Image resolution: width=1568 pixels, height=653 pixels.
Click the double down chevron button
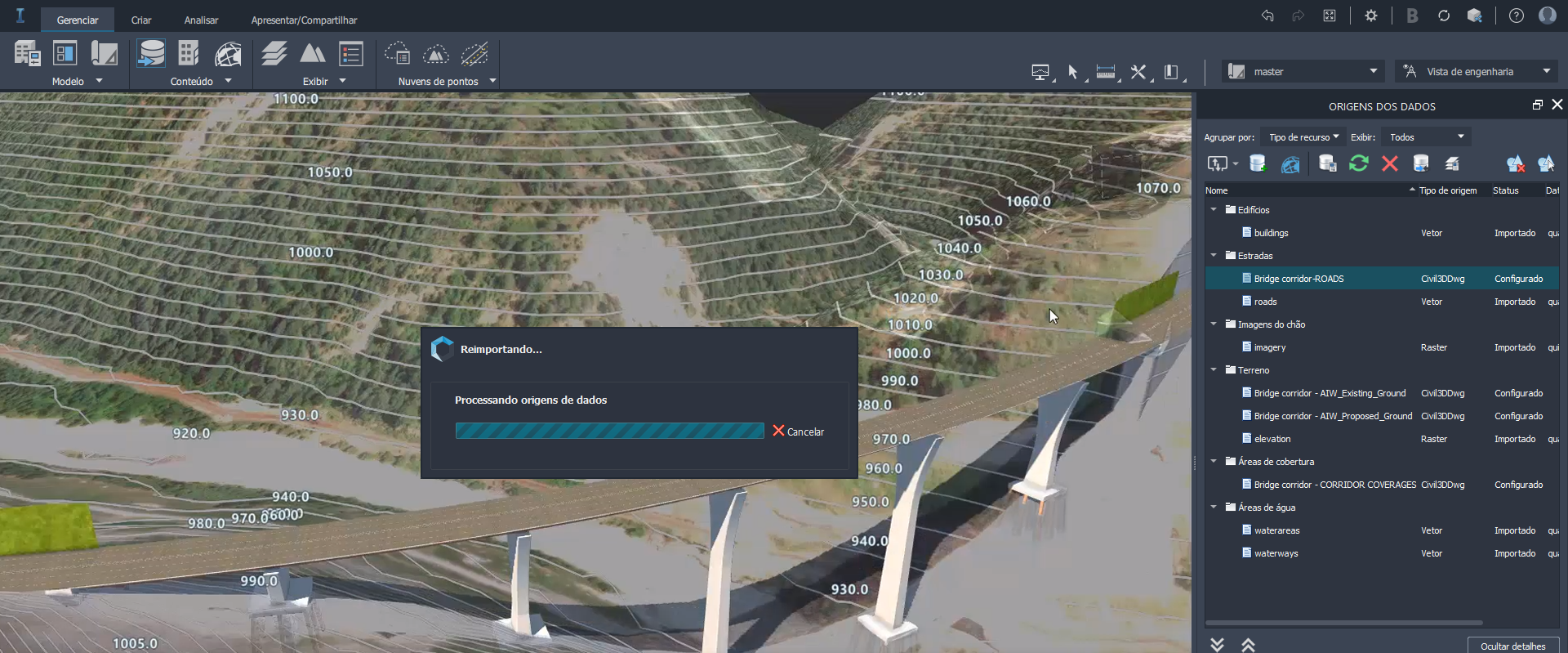pos(1218,645)
